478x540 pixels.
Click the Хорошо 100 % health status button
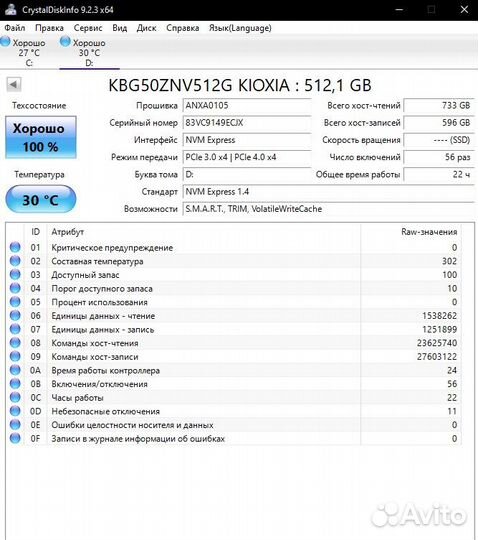(x=41, y=137)
